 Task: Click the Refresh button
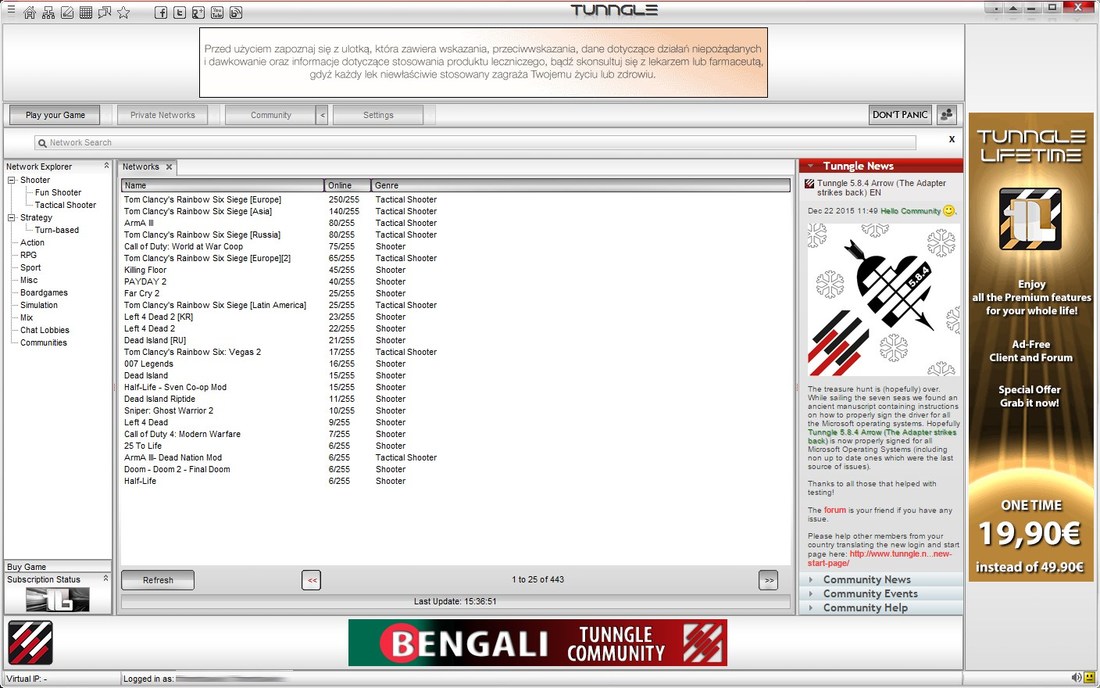[158, 580]
